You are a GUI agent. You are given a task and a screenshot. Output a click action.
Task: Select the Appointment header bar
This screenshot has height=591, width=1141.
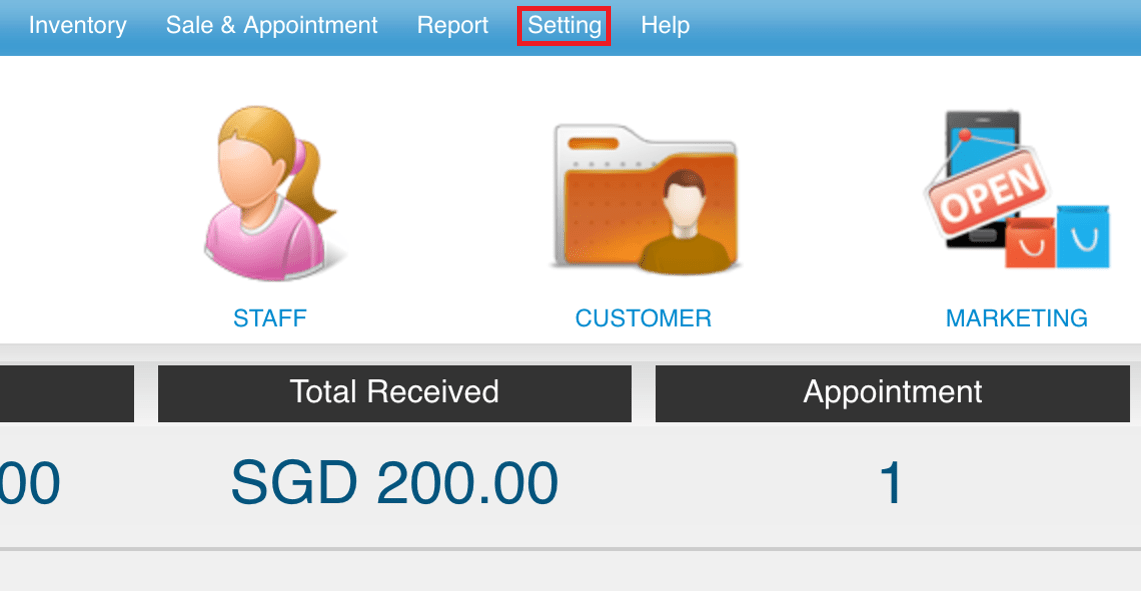[892, 393]
